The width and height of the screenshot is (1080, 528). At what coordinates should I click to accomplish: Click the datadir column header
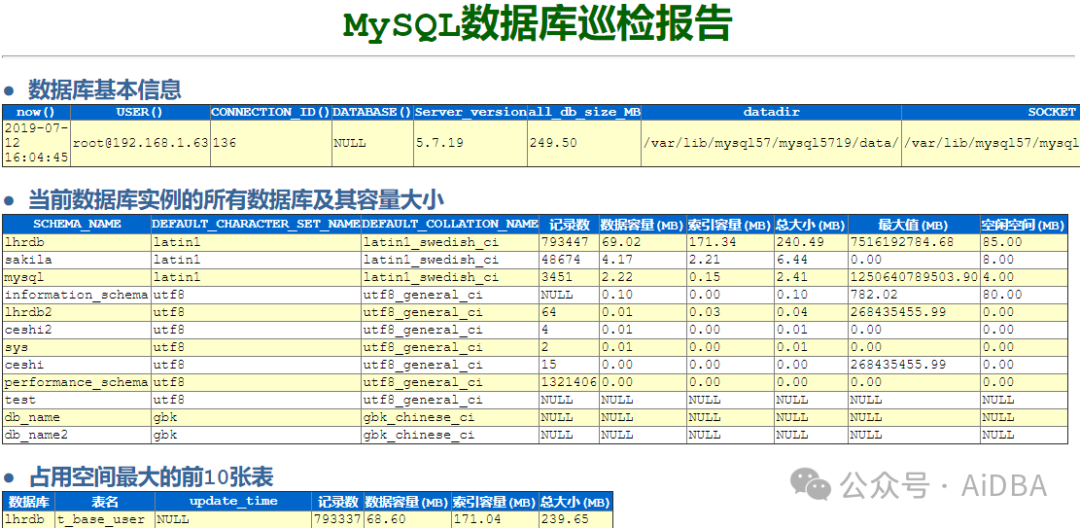771,112
